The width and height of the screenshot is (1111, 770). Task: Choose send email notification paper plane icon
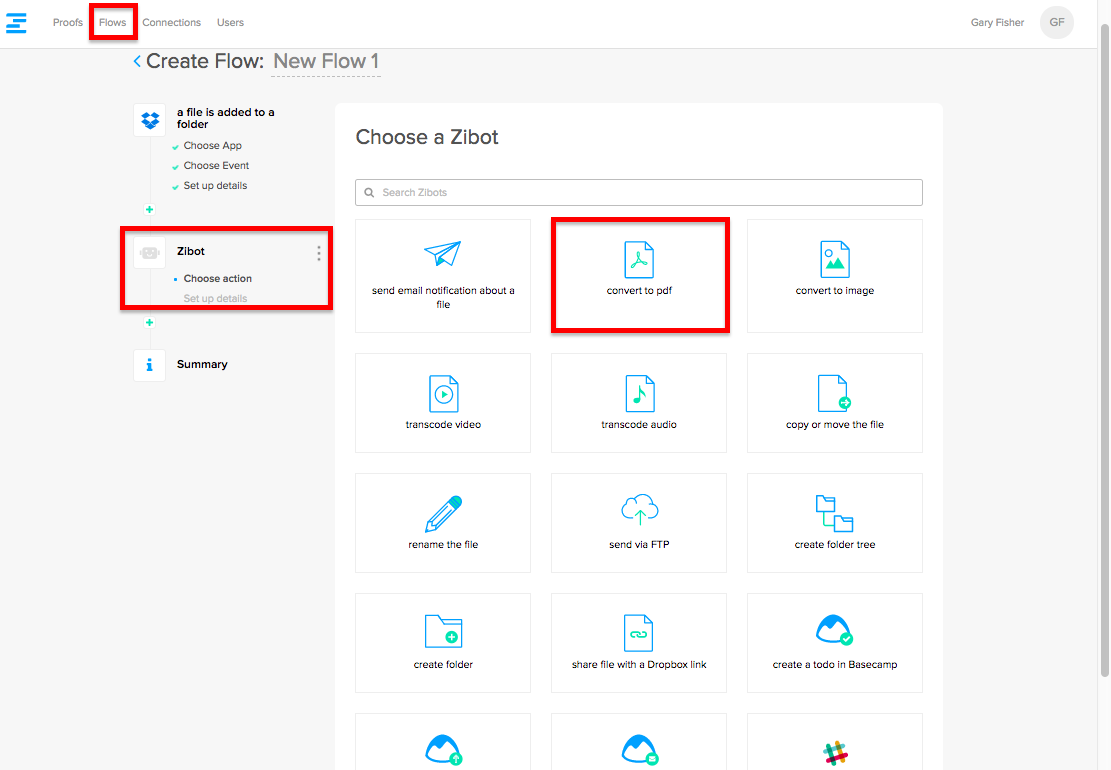pyautogui.click(x=442, y=255)
